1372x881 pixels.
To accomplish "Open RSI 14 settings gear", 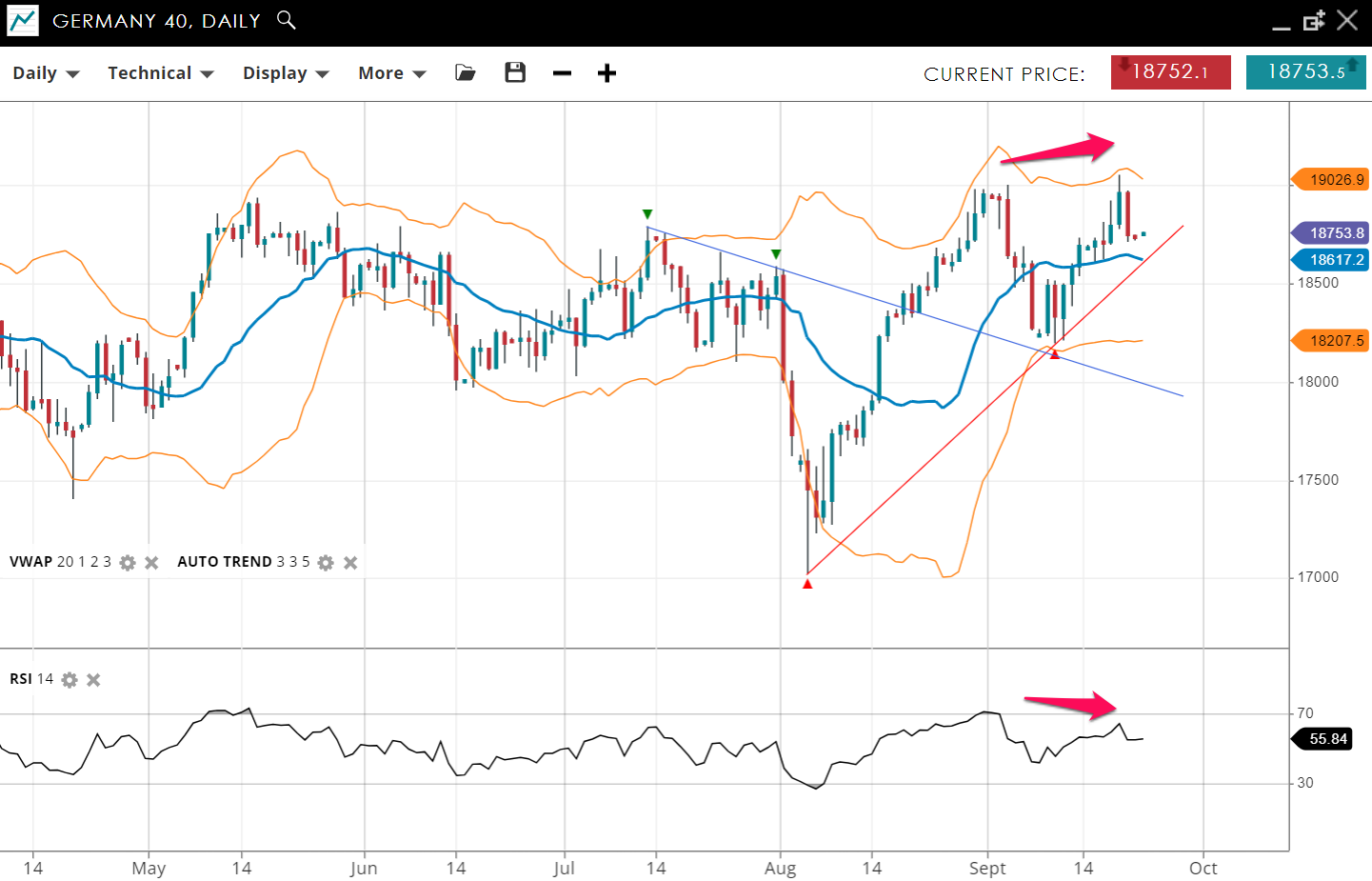I will tap(70, 680).
